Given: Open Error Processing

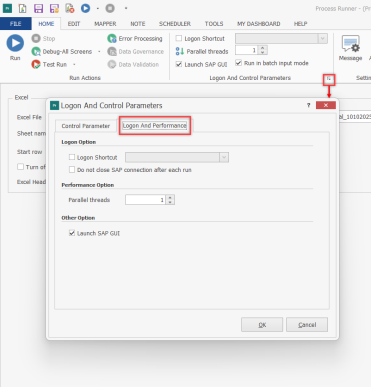Looking at the screenshot, I should (135, 39).
